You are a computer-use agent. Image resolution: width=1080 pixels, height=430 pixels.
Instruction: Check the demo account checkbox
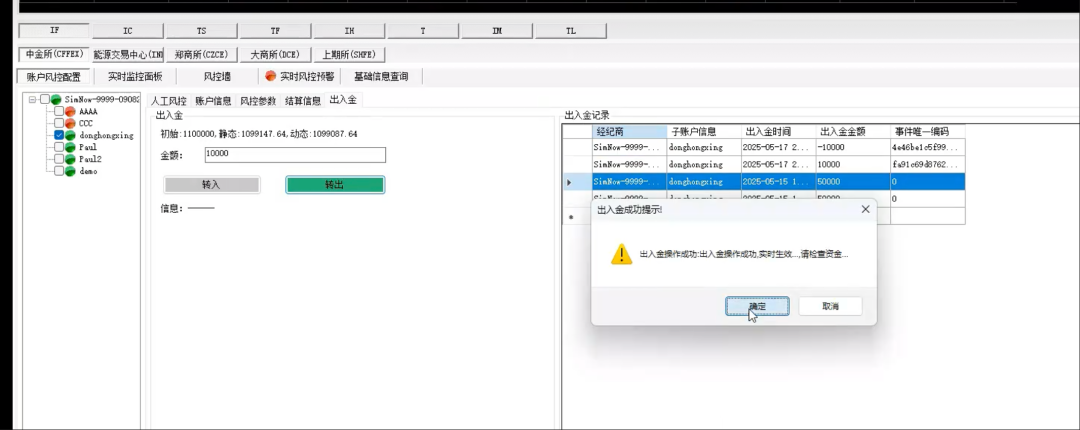pos(59,170)
